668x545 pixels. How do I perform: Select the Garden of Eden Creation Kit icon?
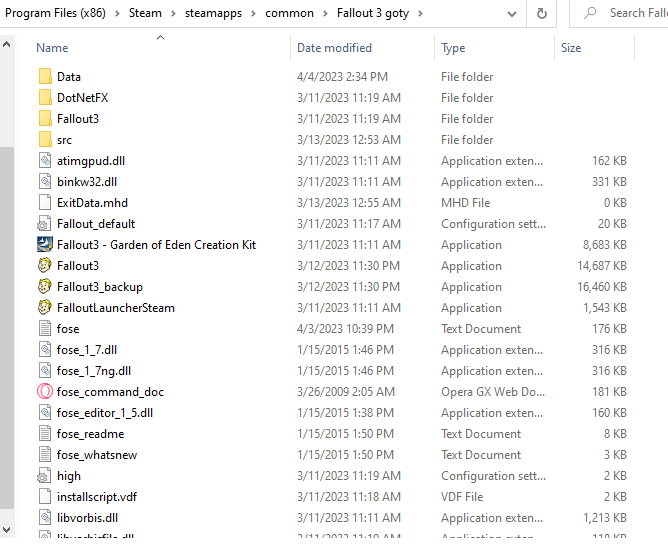coord(45,245)
